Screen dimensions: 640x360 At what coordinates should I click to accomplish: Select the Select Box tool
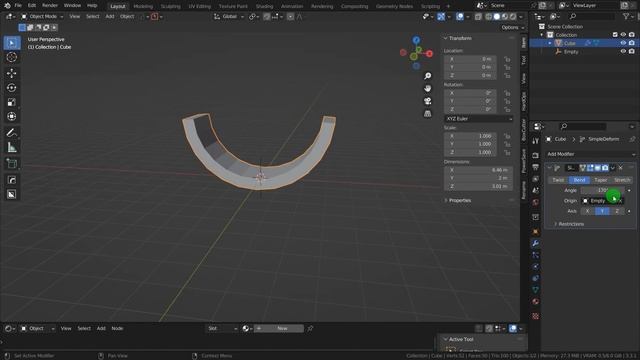(12, 43)
